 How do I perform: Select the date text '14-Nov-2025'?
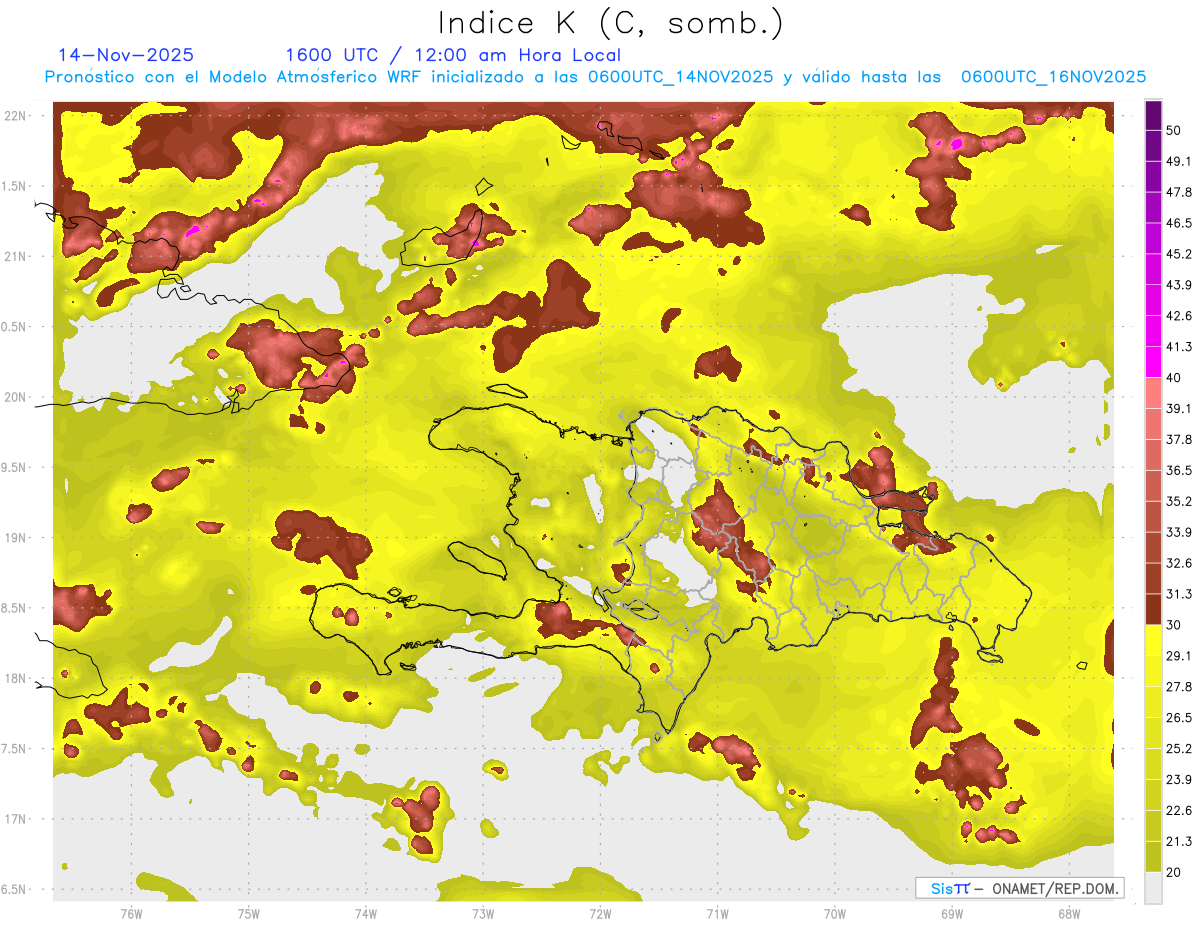coord(126,55)
